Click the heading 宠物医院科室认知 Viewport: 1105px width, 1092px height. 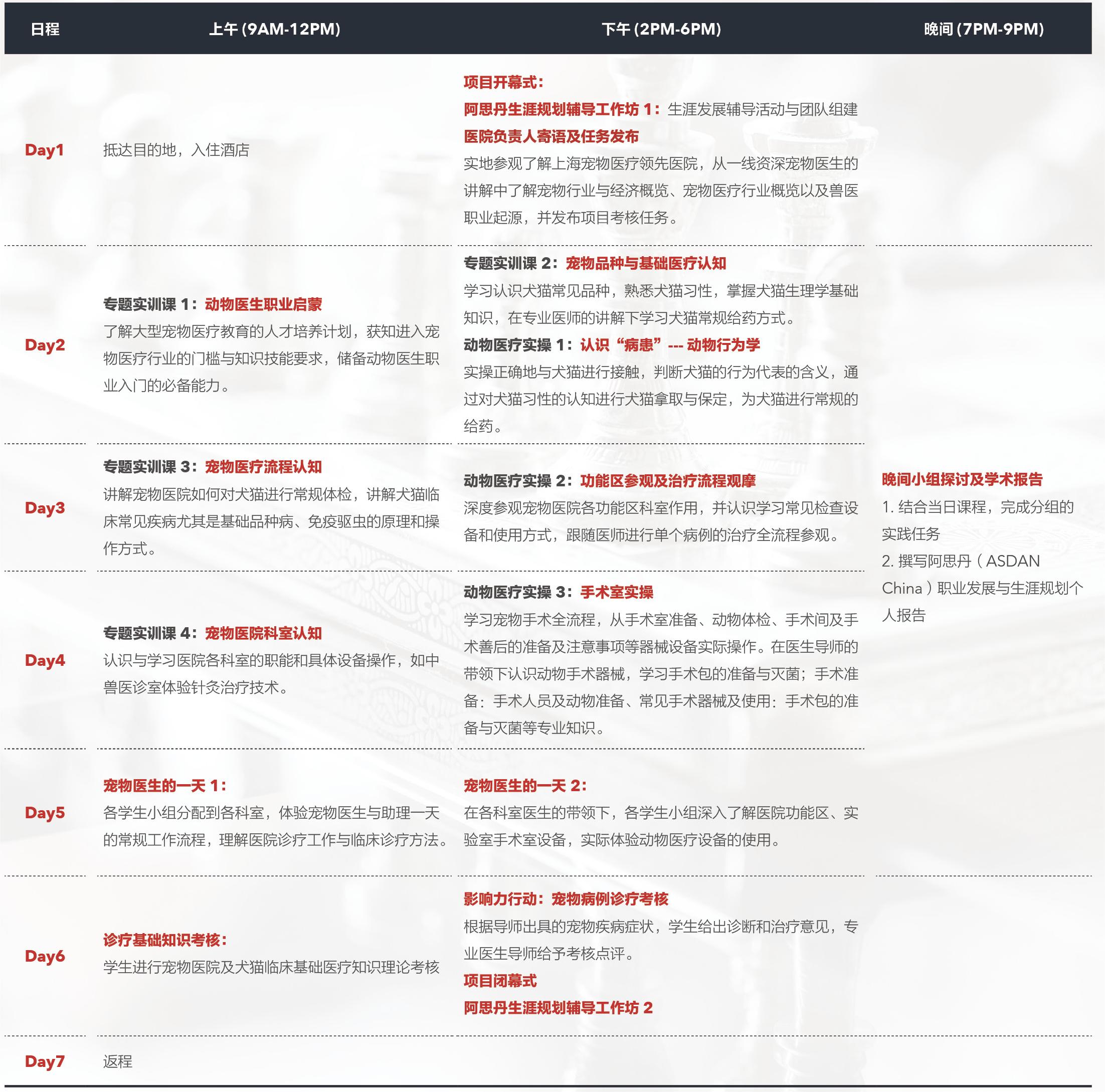click(264, 633)
